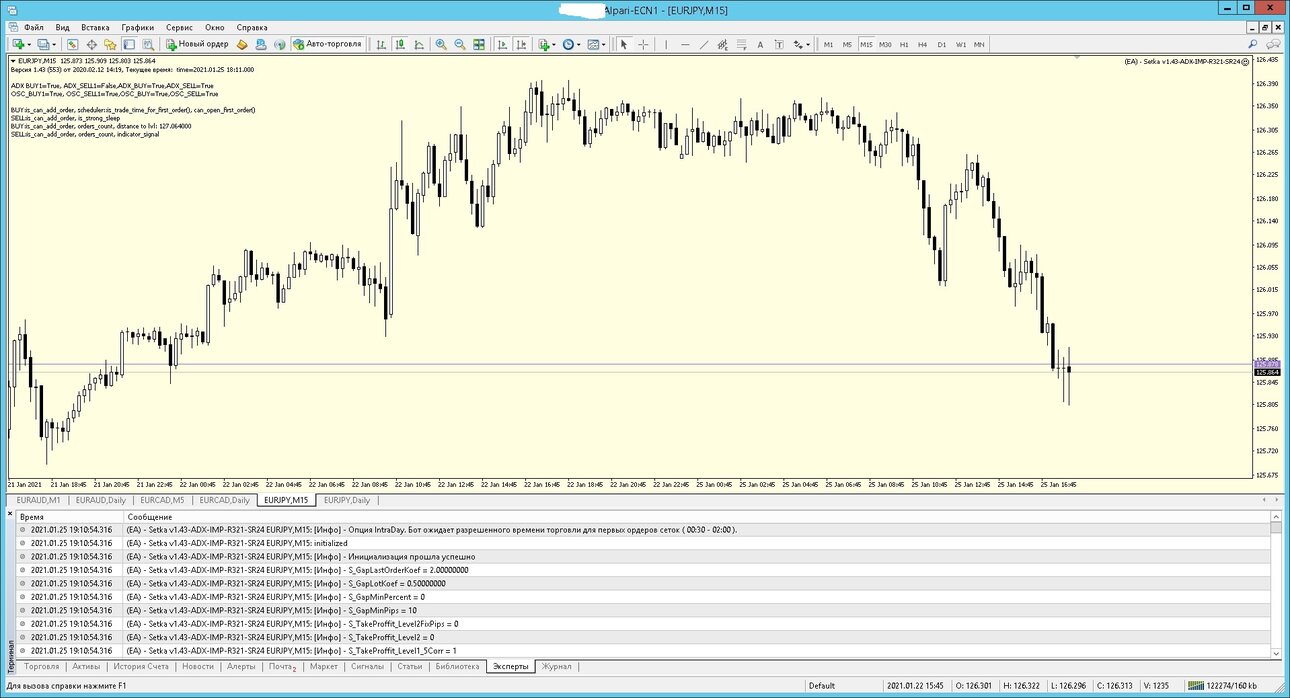
Task: Switch timeframe to W1
Action: [961, 44]
